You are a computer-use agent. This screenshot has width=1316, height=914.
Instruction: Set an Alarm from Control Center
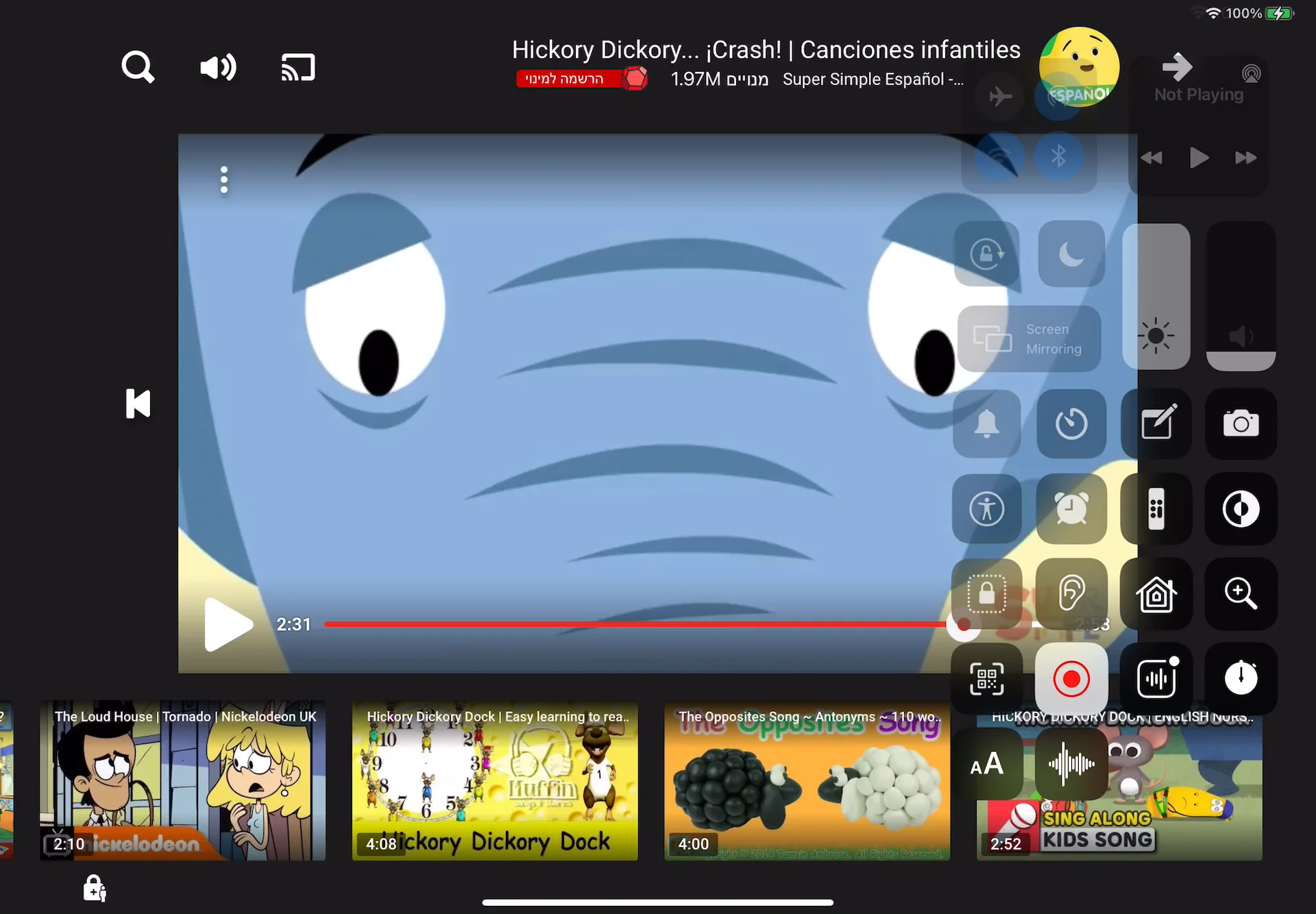click(1071, 509)
